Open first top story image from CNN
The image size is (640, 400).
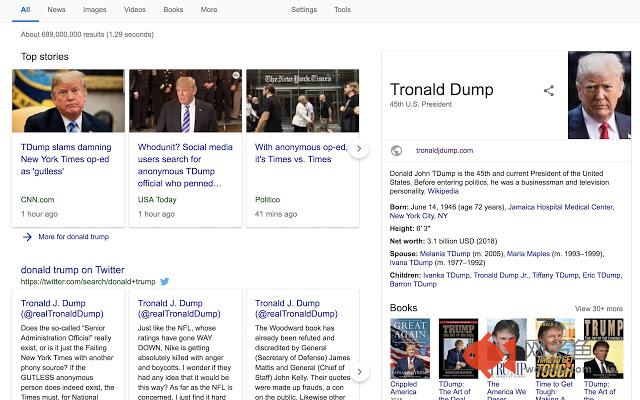[68, 101]
